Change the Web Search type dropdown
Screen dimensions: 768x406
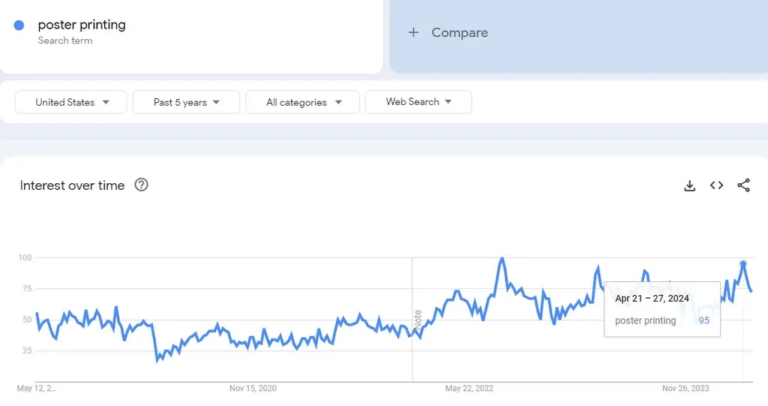tap(418, 102)
